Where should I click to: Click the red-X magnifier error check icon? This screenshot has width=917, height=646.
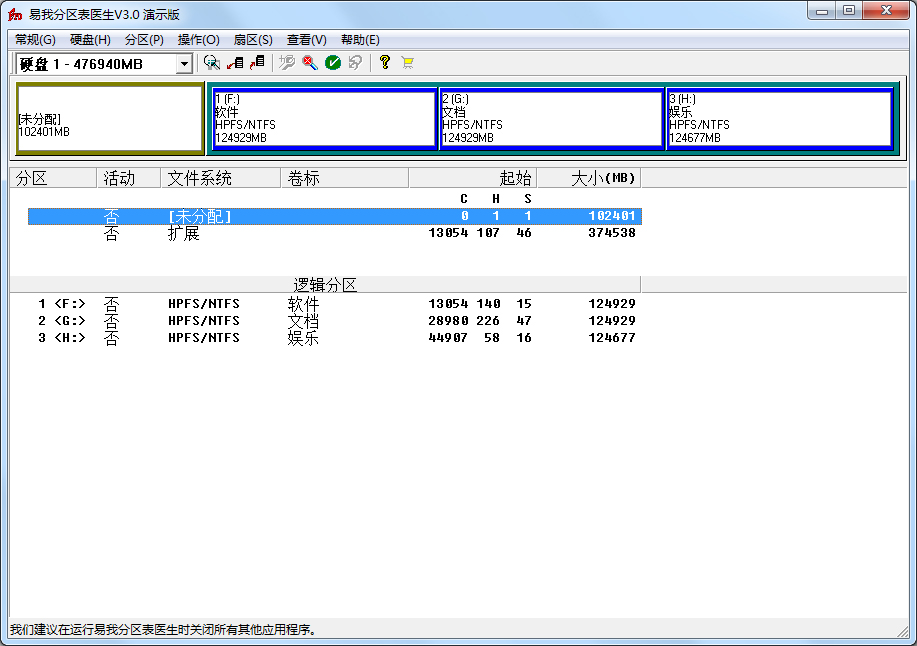click(309, 63)
